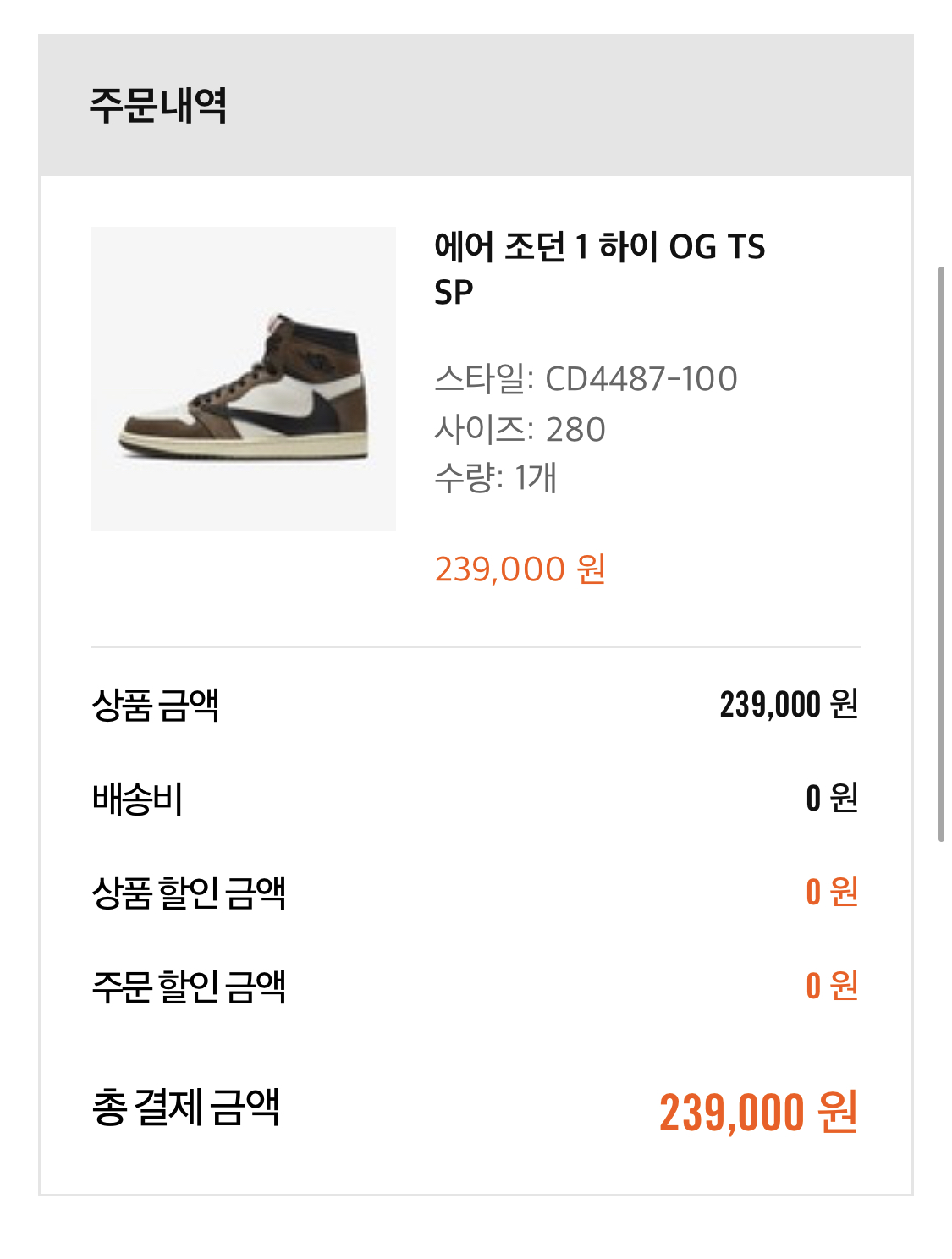Click the 상품 금액 label
Image resolution: width=952 pixels, height=1259 pixels.
[156, 705]
